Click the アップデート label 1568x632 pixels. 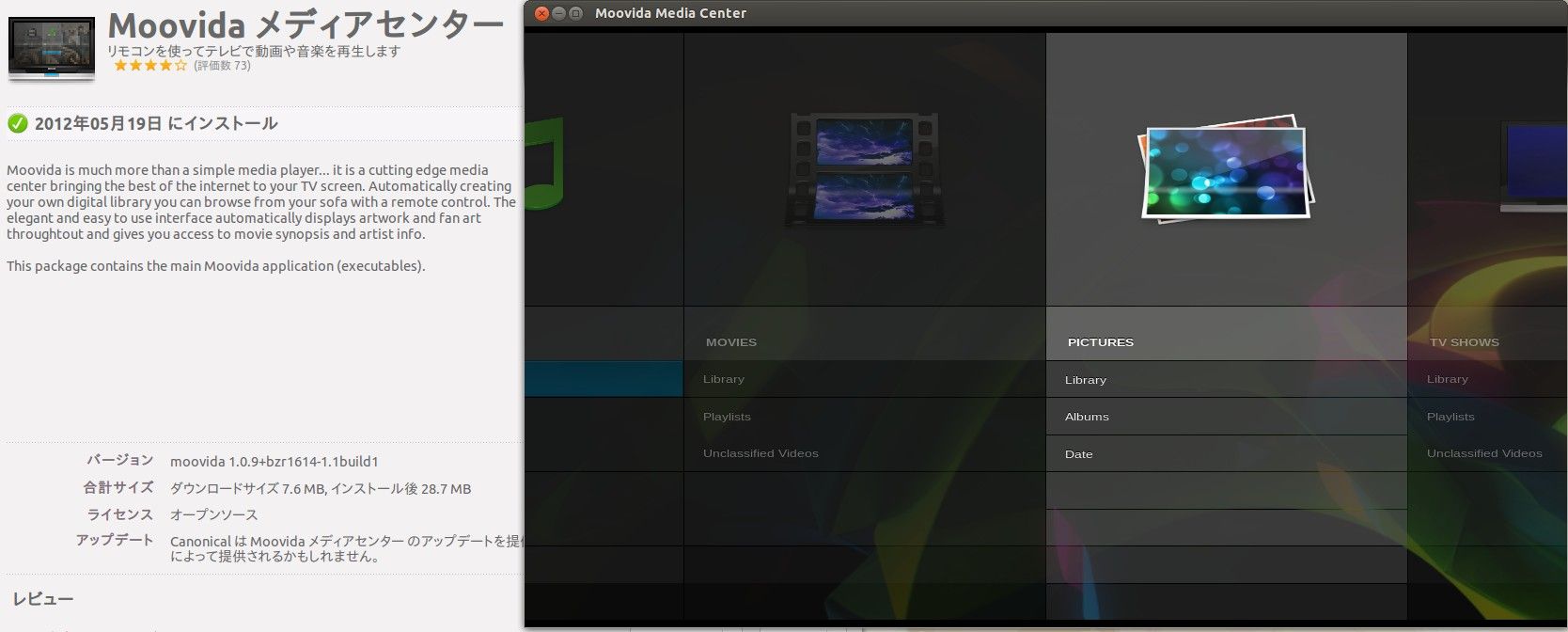point(115,540)
